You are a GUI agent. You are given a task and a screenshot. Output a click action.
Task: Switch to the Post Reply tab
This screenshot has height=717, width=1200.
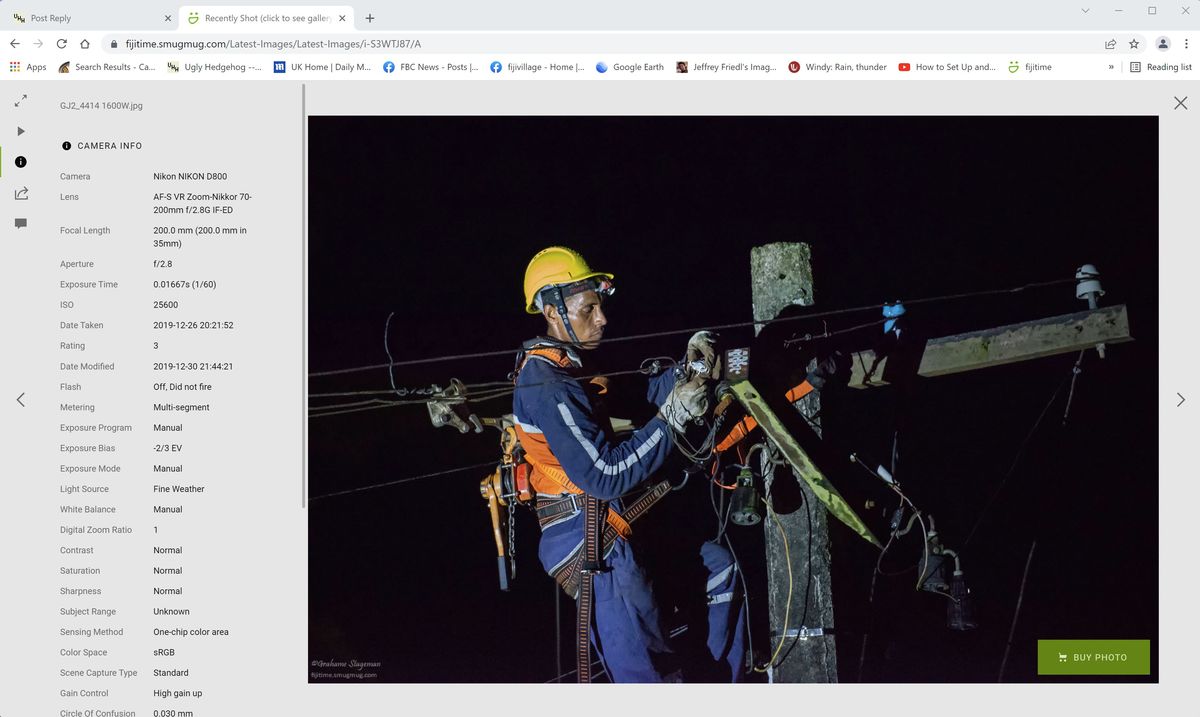[92, 18]
